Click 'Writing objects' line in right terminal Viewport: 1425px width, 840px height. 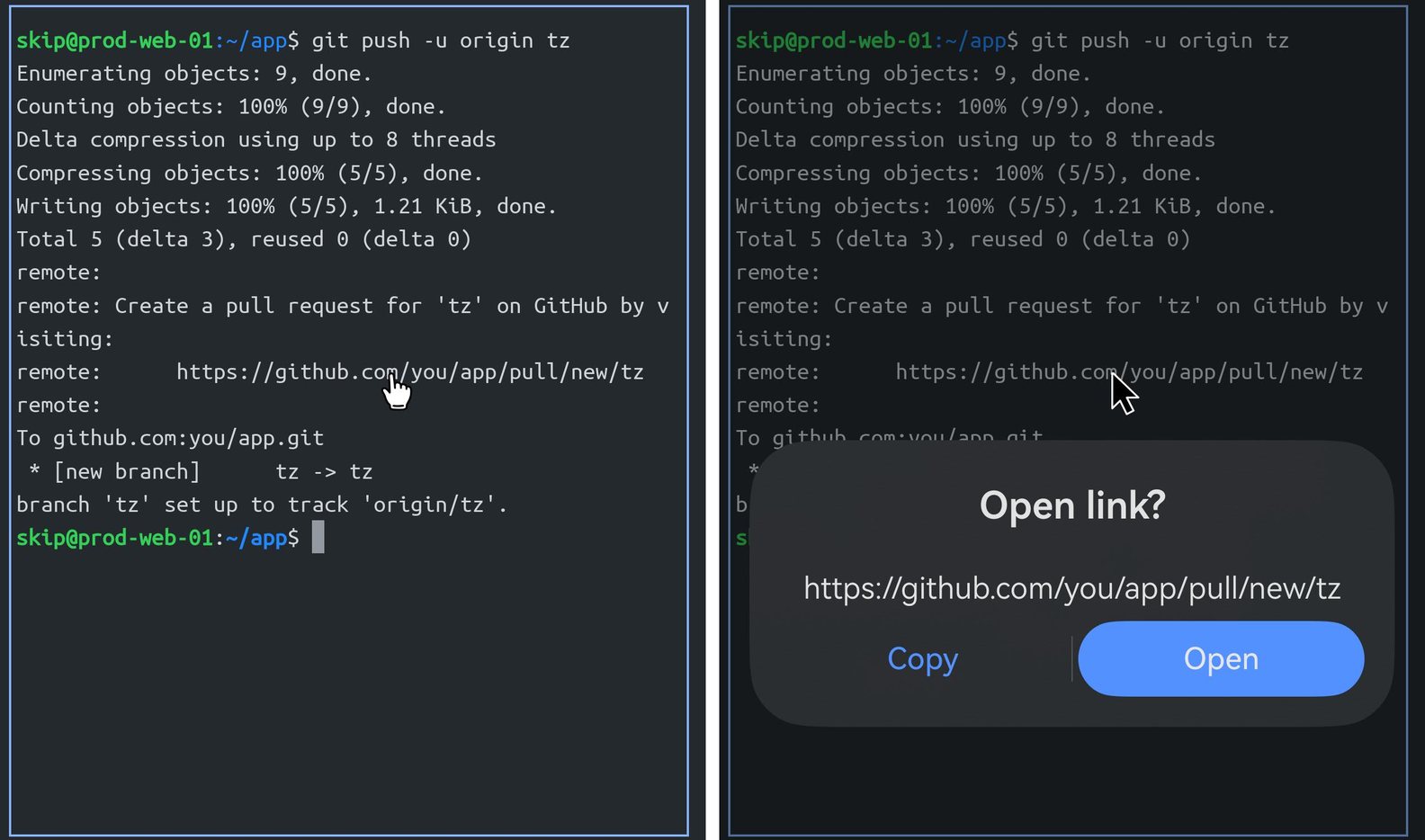tap(1006, 207)
